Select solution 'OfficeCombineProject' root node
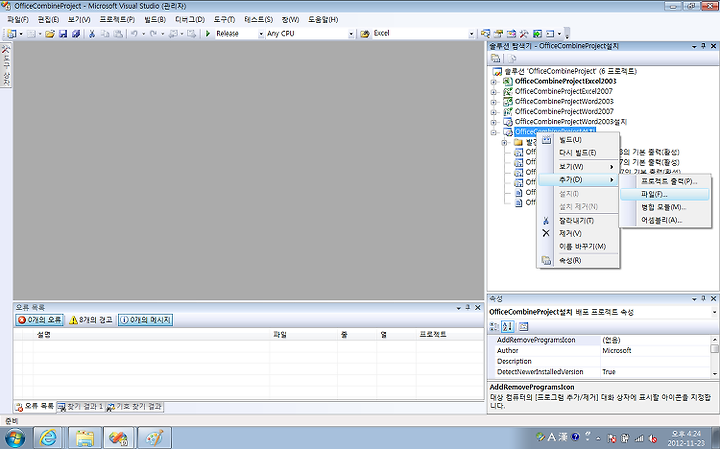This screenshot has width=720, height=449. pyautogui.click(x=565, y=72)
